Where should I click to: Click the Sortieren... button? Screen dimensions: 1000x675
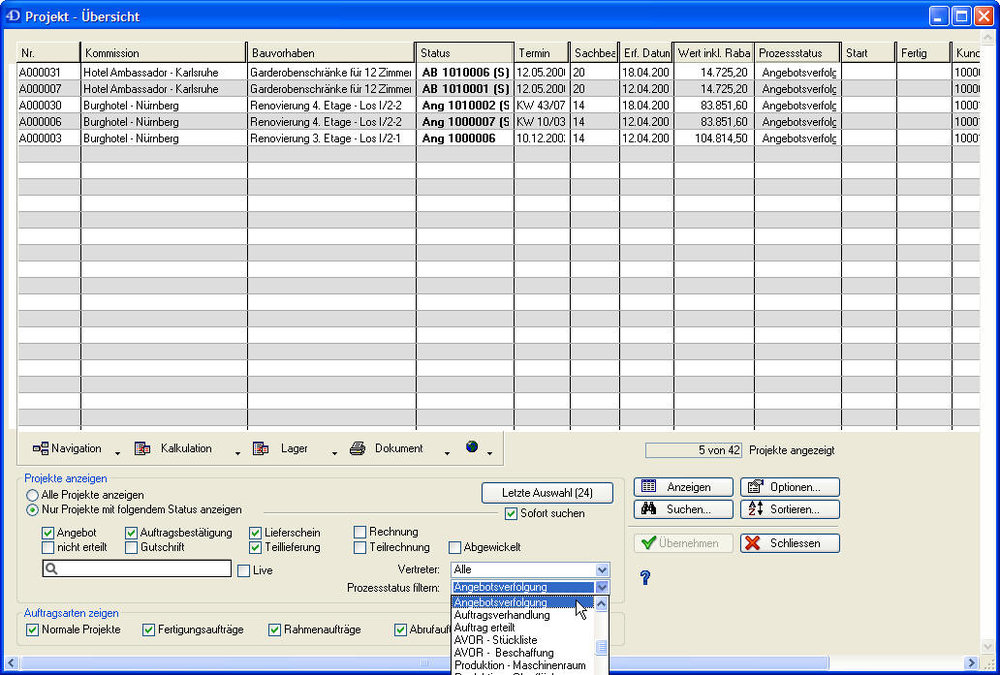tap(790, 509)
